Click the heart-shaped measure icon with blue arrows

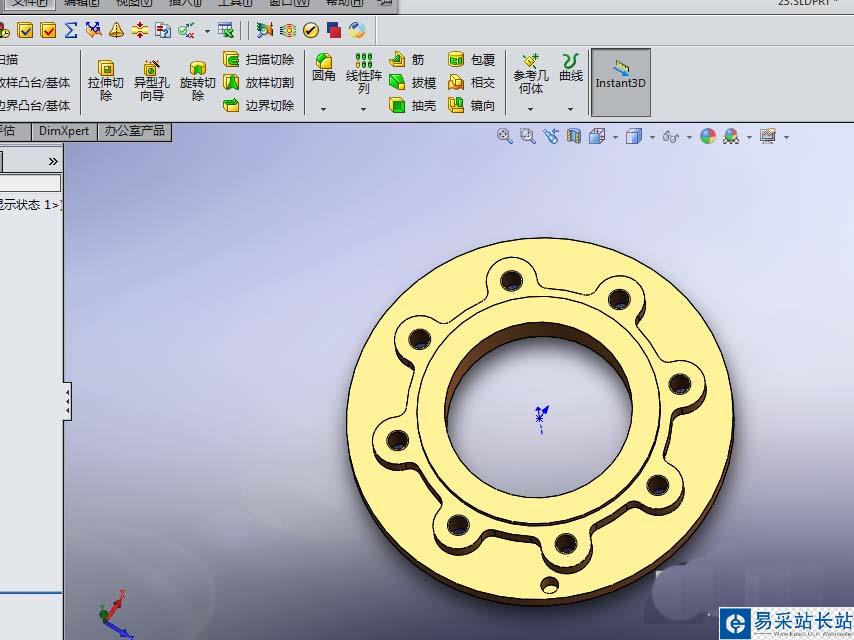(x=94, y=30)
